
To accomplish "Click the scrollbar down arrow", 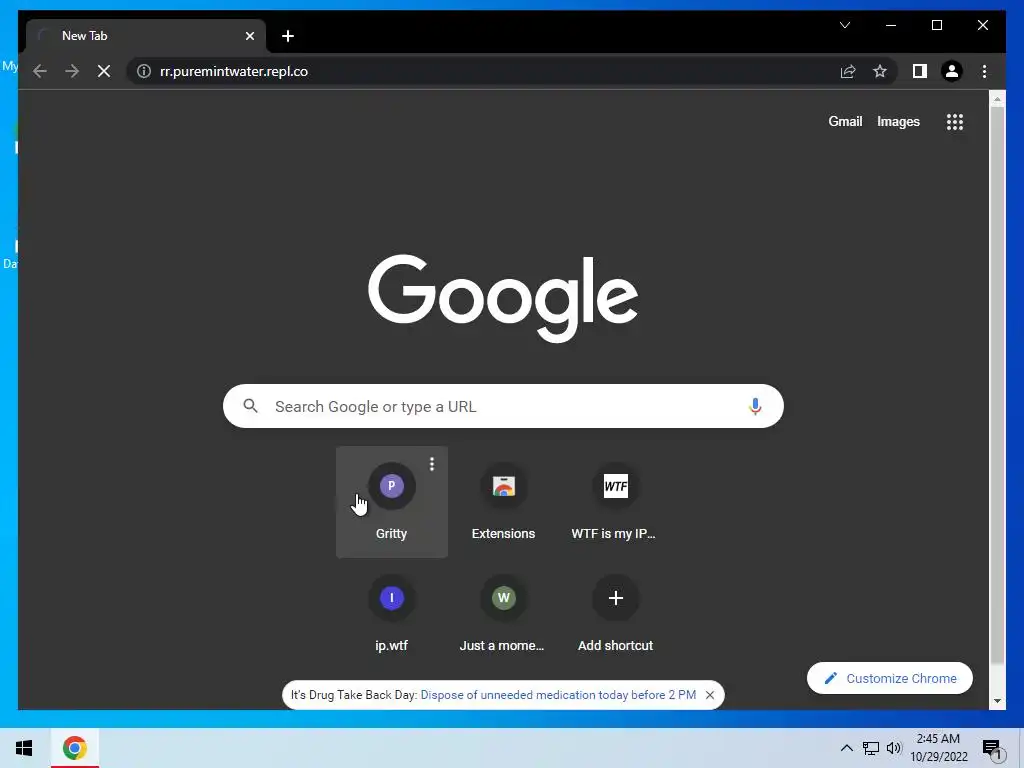I will pyautogui.click(x=997, y=701).
